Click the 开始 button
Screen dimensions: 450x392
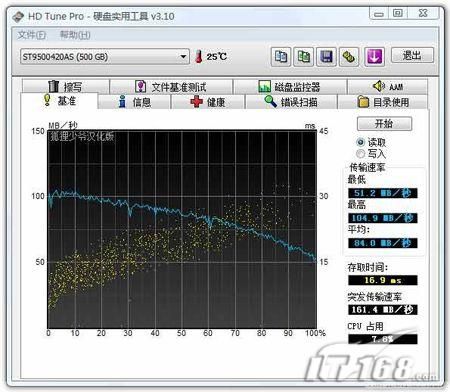click(384, 124)
